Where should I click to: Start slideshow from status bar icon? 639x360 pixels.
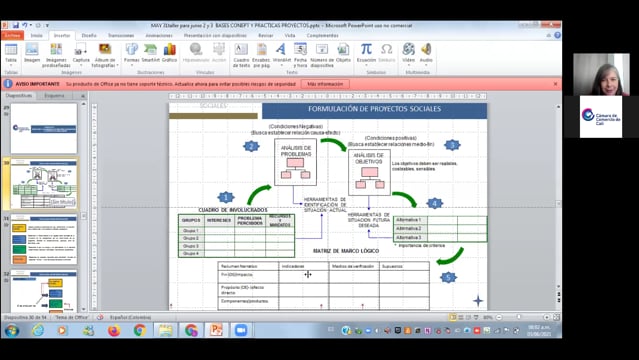tap(476, 317)
